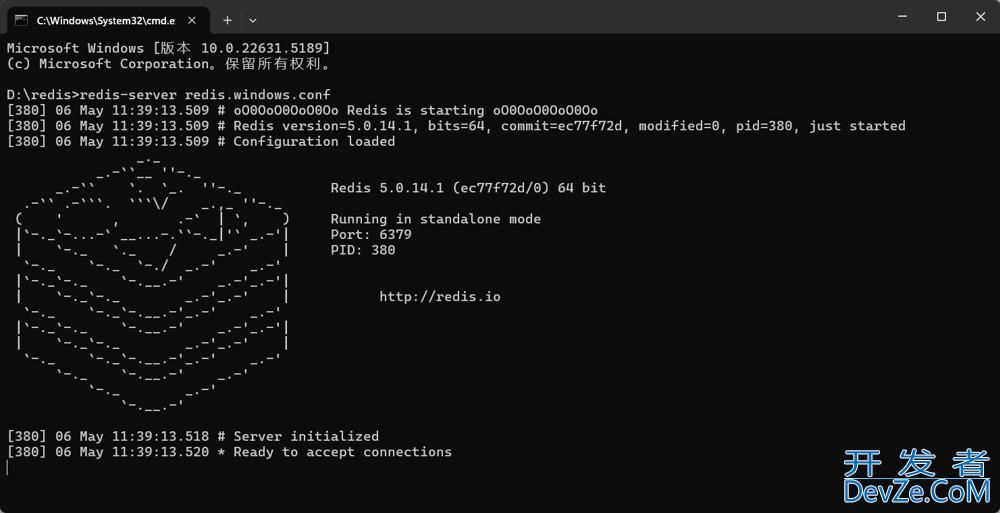Click the DevZe.CoM watermark text
The width and height of the screenshot is (1000, 513).
(x=916, y=491)
